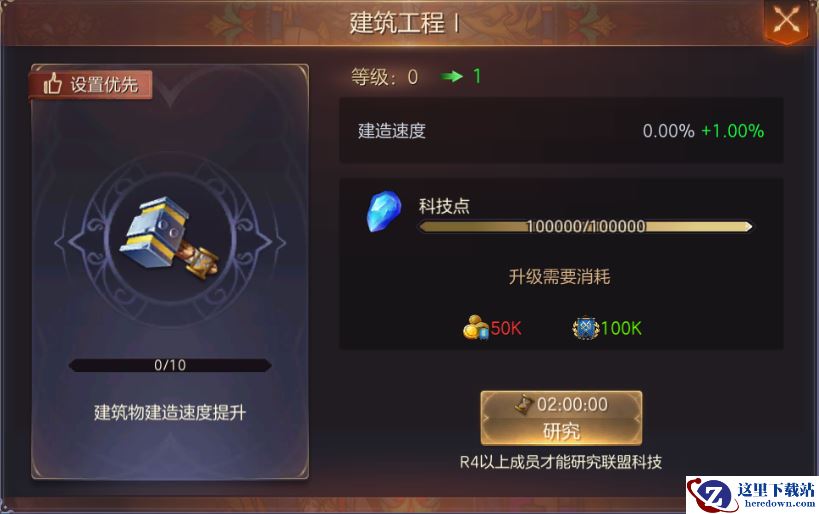Image resolution: width=819 pixels, height=514 pixels.
Task: Start research with the 研究 button
Action: (561, 418)
